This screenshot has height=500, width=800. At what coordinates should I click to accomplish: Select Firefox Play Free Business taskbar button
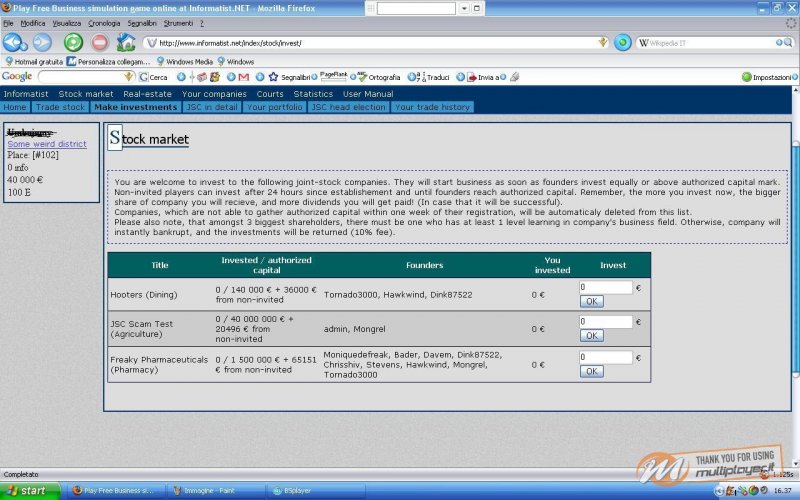pos(116,491)
